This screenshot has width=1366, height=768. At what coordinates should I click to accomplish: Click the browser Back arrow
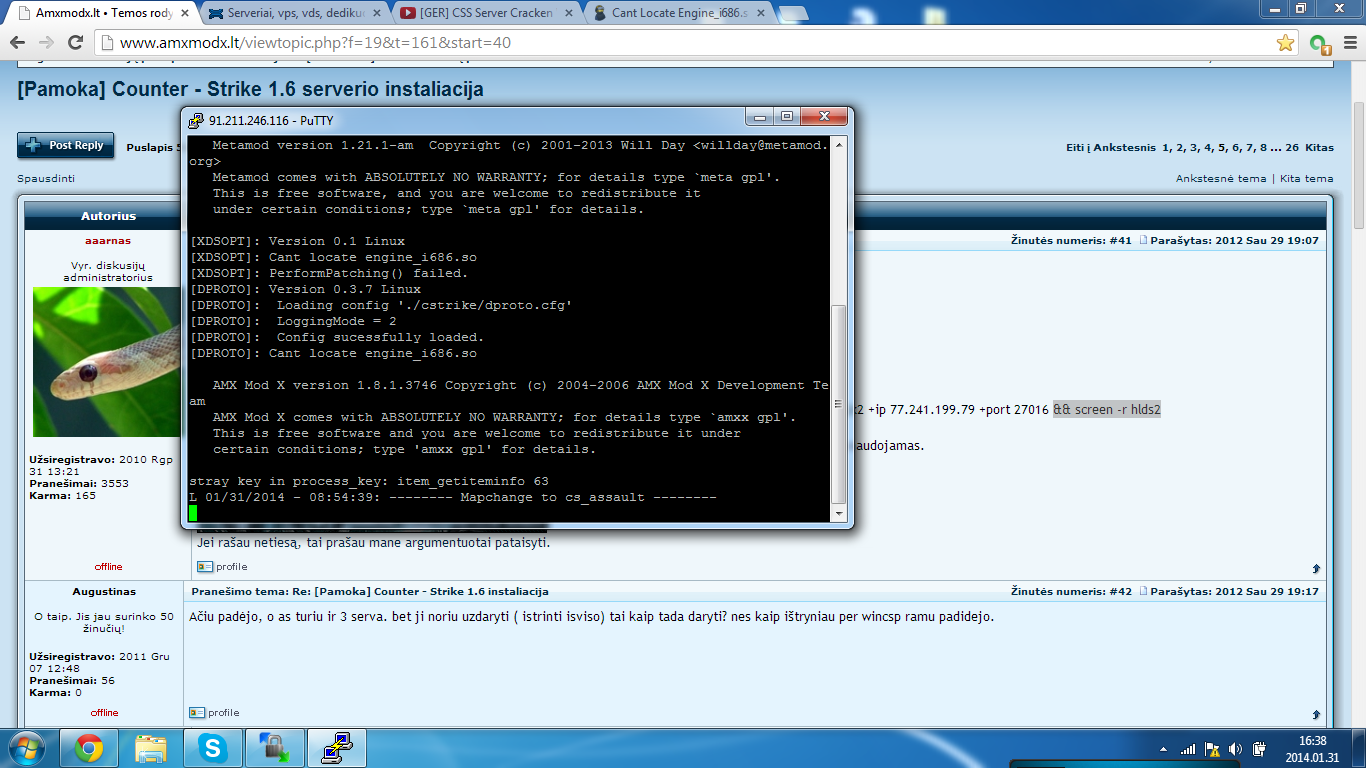(x=18, y=43)
